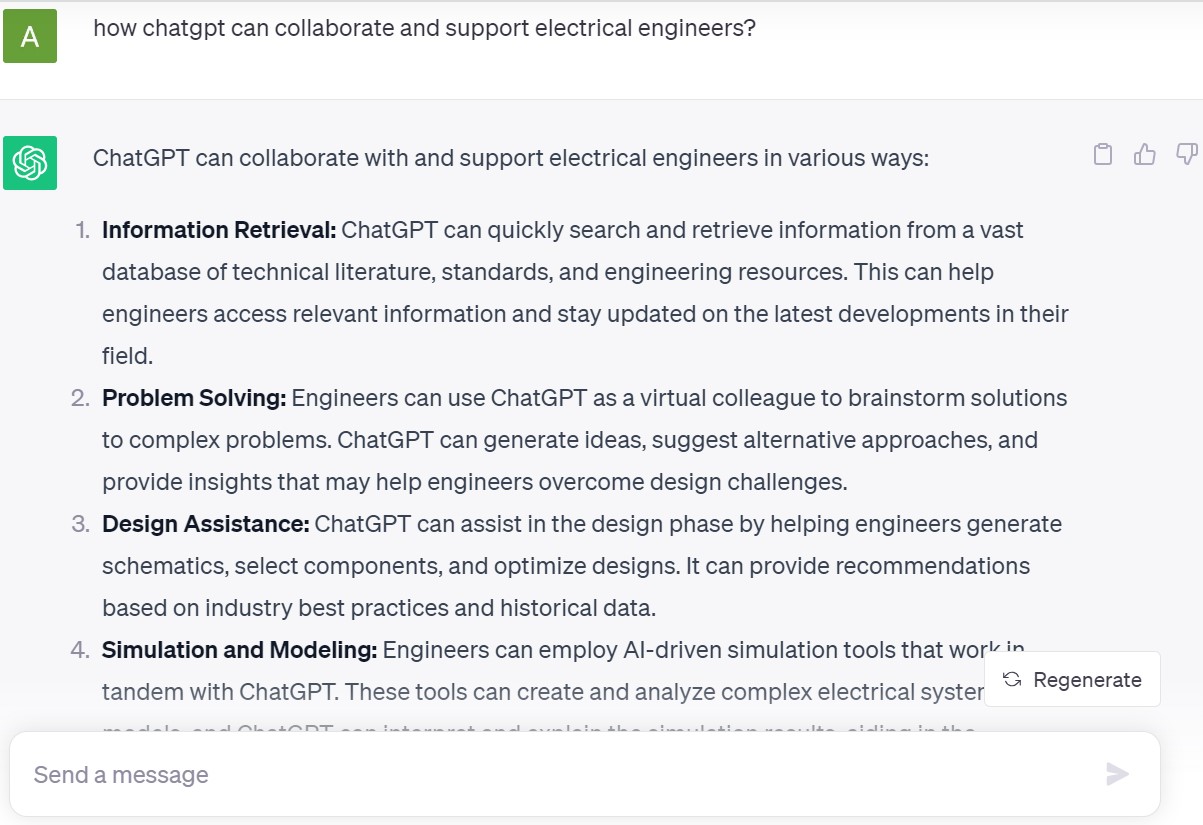The height and width of the screenshot is (825, 1203).
Task: Click the Regenerate label text
Action: pos(1087,679)
